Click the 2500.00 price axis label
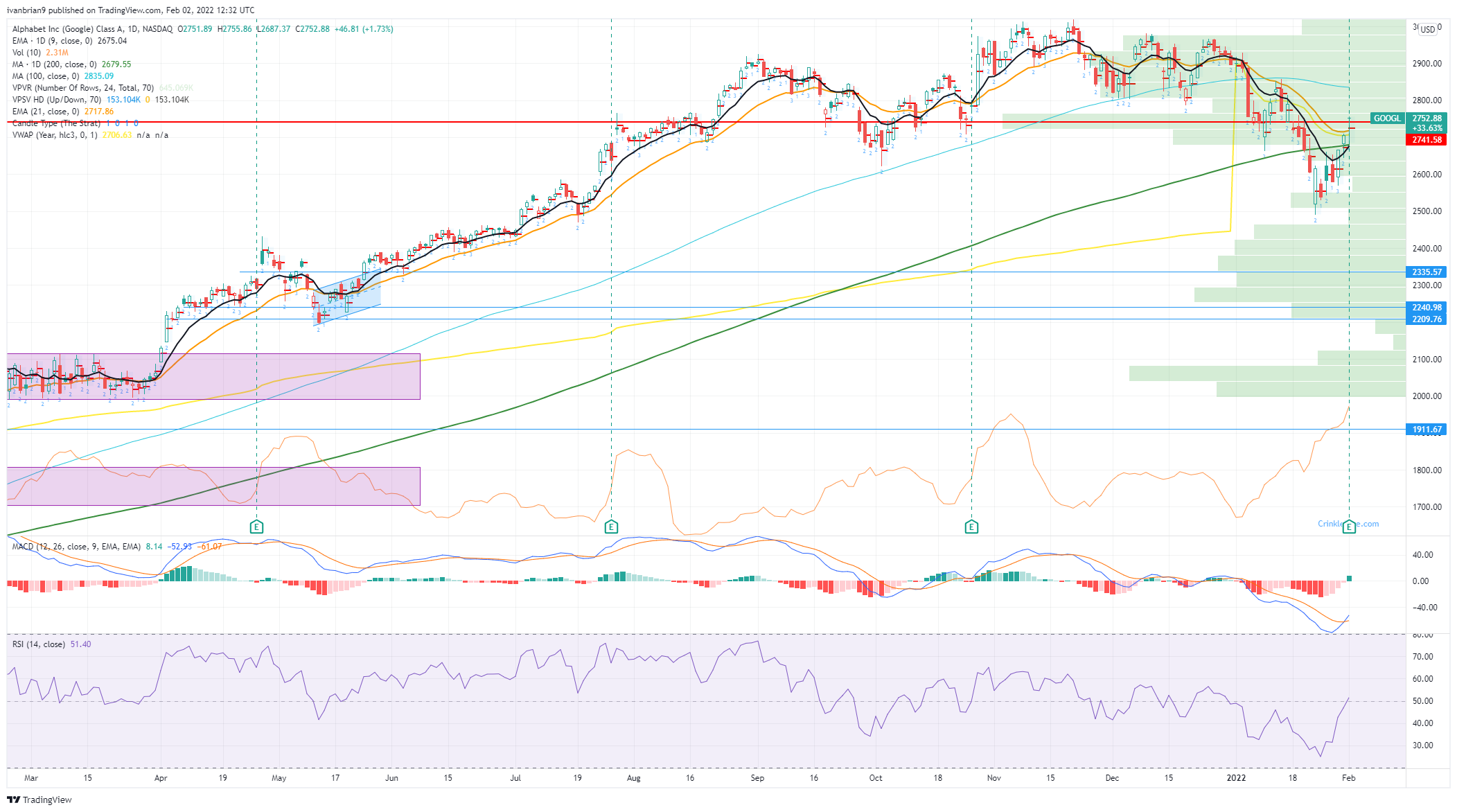 point(1427,211)
